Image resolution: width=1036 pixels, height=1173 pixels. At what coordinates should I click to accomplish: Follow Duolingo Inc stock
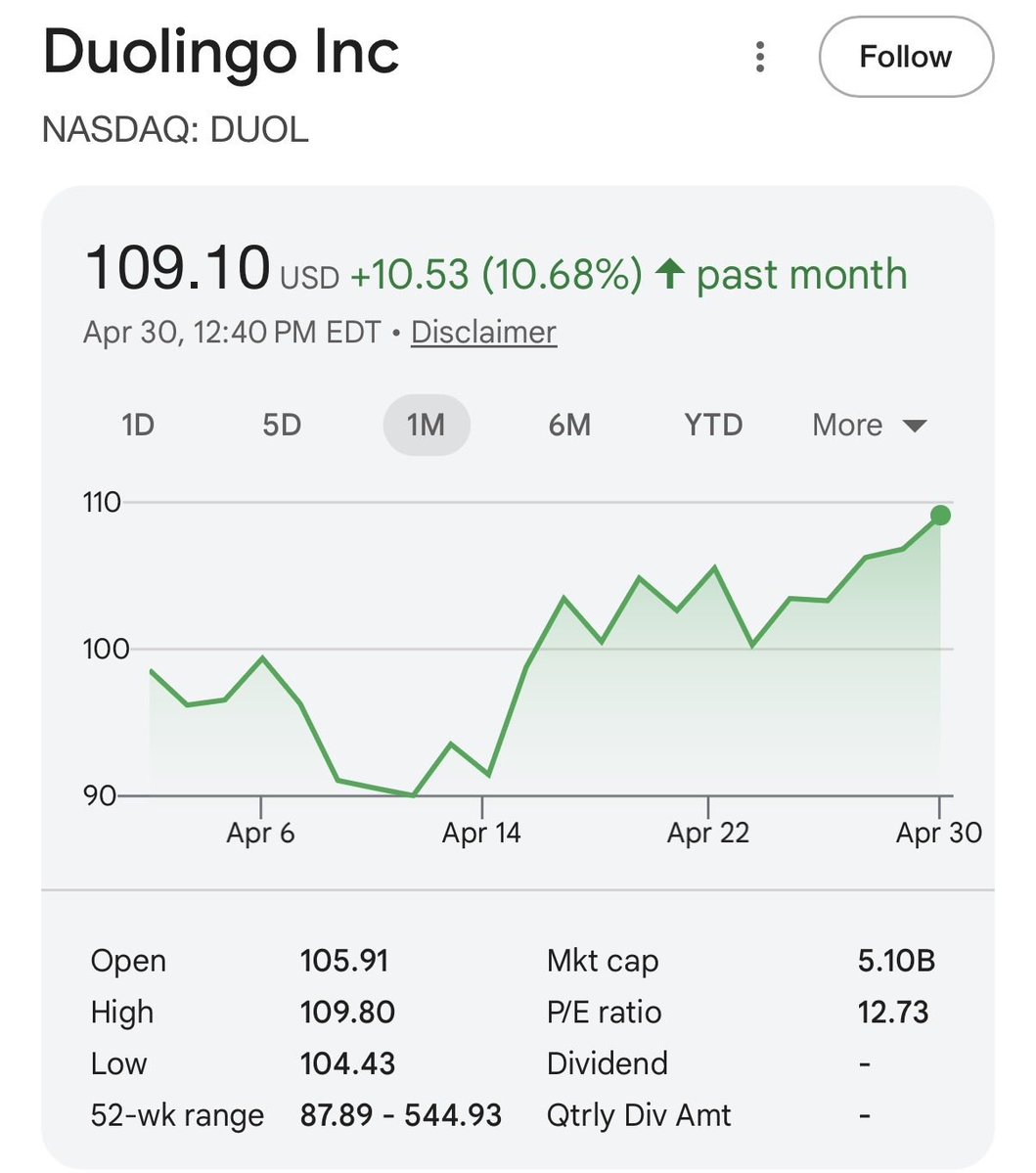point(906,57)
